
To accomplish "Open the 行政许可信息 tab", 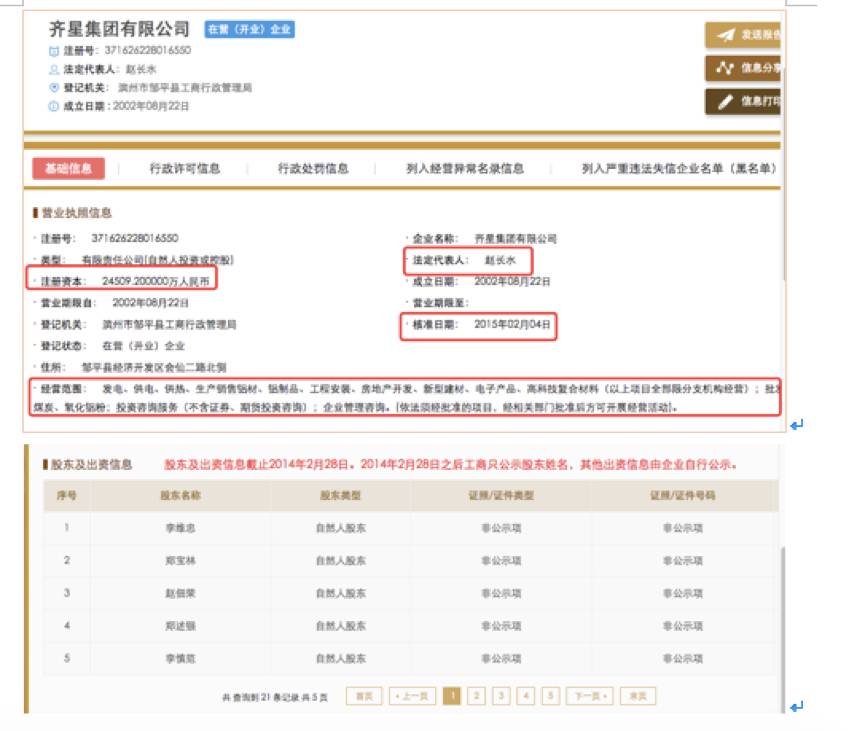I will 185,168.
